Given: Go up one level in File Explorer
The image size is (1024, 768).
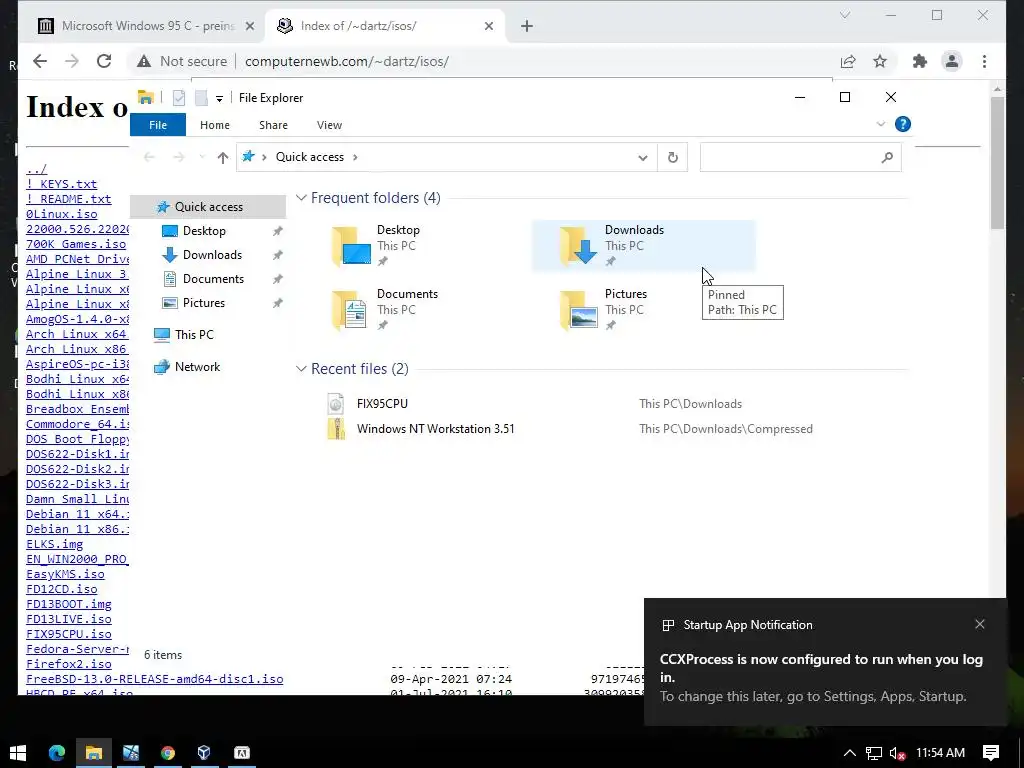Looking at the screenshot, I should pyautogui.click(x=223, y=157).
